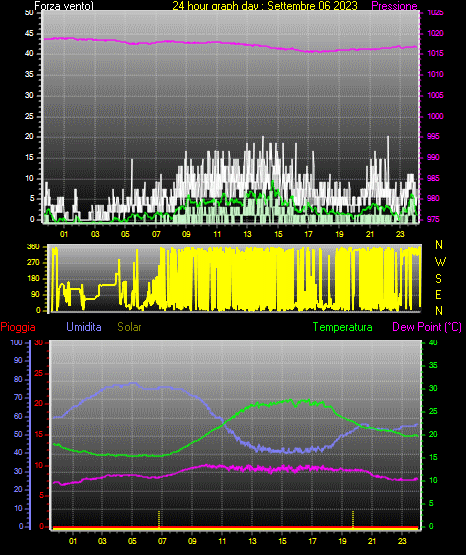Click the 360 value on wind direction axis

coord(33,247)
